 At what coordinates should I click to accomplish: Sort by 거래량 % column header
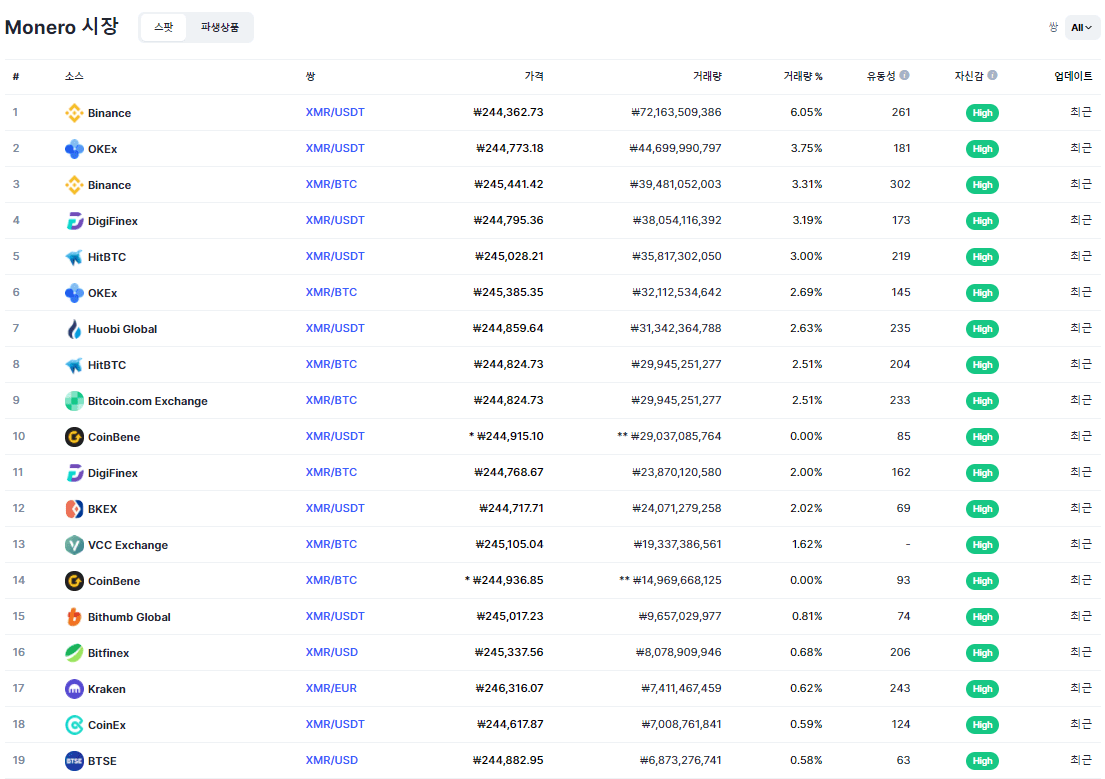(x=802, y=76)
